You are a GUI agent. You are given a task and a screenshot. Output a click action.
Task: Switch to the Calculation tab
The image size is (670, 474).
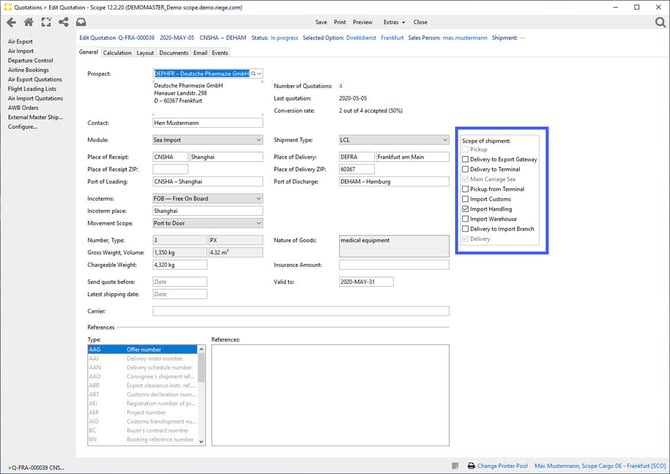pyautogui.click(x=117, y=52)
